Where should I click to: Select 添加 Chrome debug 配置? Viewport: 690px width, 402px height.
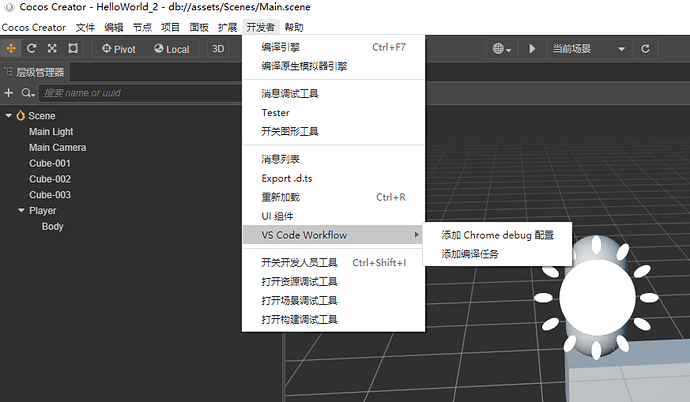pos(497,235)
